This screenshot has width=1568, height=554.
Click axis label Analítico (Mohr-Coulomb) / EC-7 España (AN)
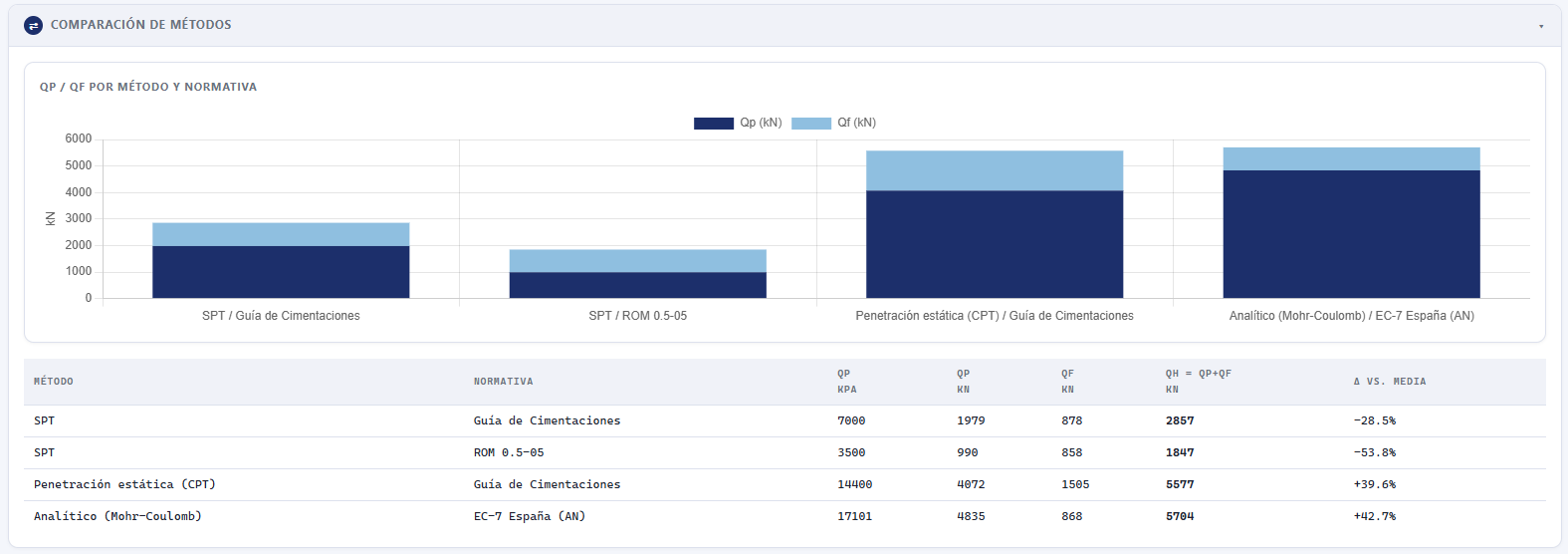point(1351,316)
